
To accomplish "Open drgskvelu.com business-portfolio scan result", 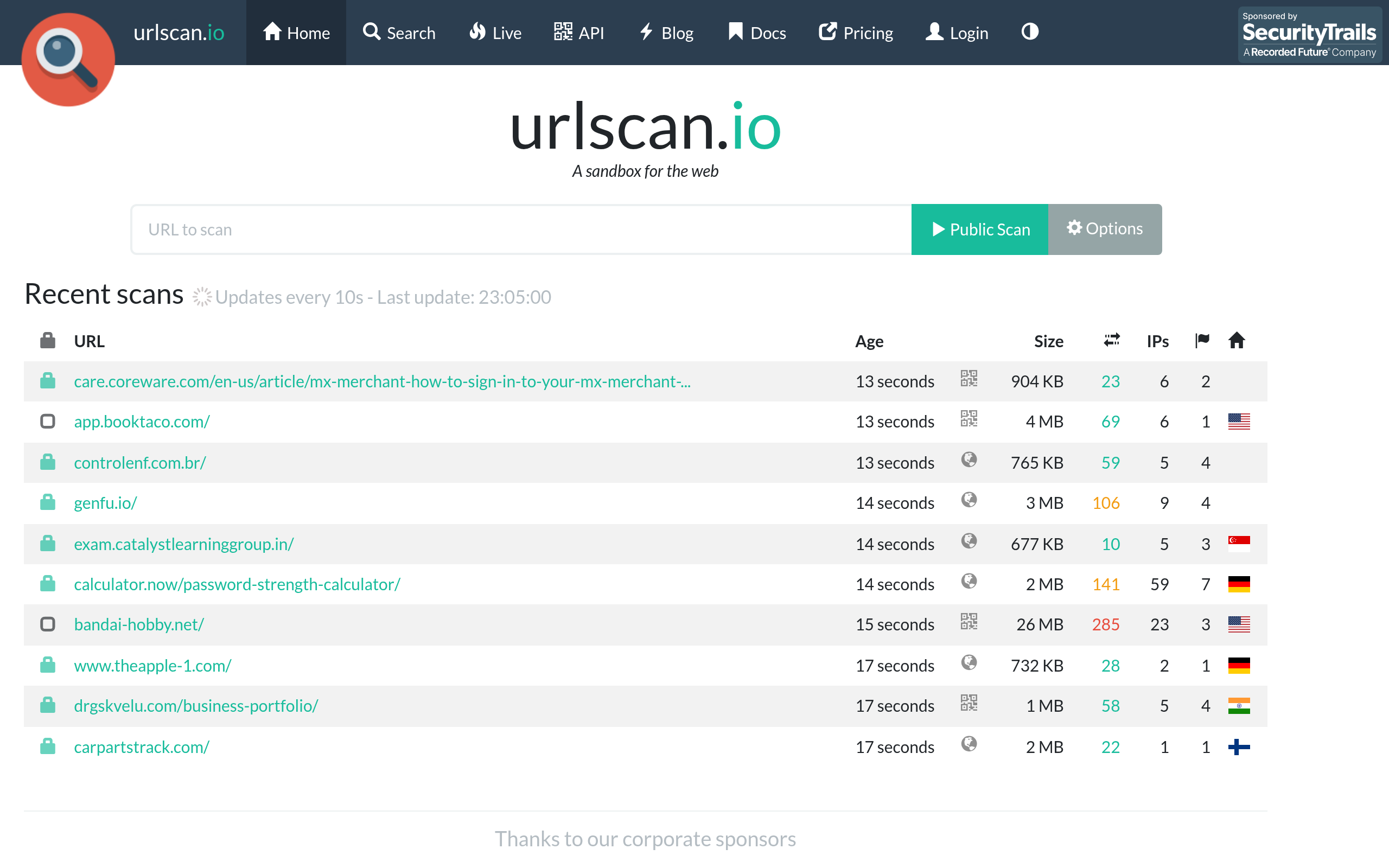I will click(x=196, y=706).
